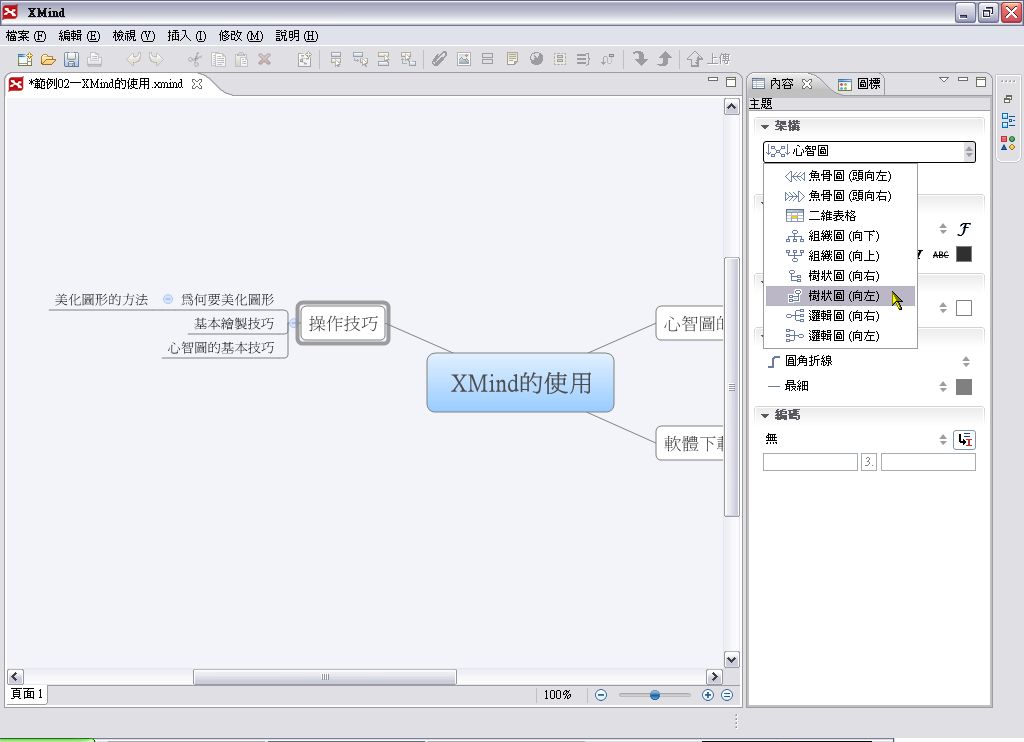The width and height of the screenshot is (1024, 742).
Task: Click the drill down arrow icon
Action: tap(640, 59)
